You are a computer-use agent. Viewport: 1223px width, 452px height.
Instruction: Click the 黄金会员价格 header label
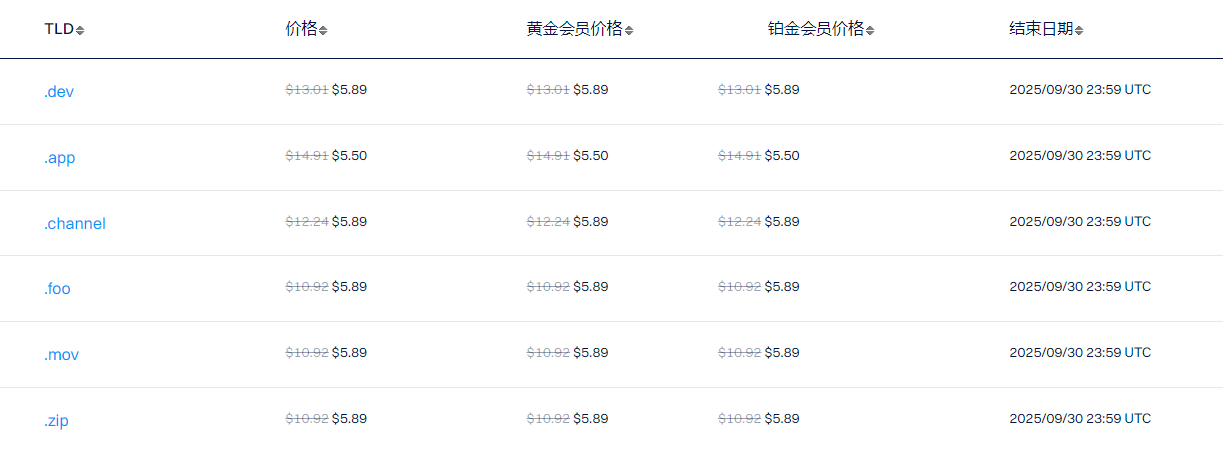(574, 29)
